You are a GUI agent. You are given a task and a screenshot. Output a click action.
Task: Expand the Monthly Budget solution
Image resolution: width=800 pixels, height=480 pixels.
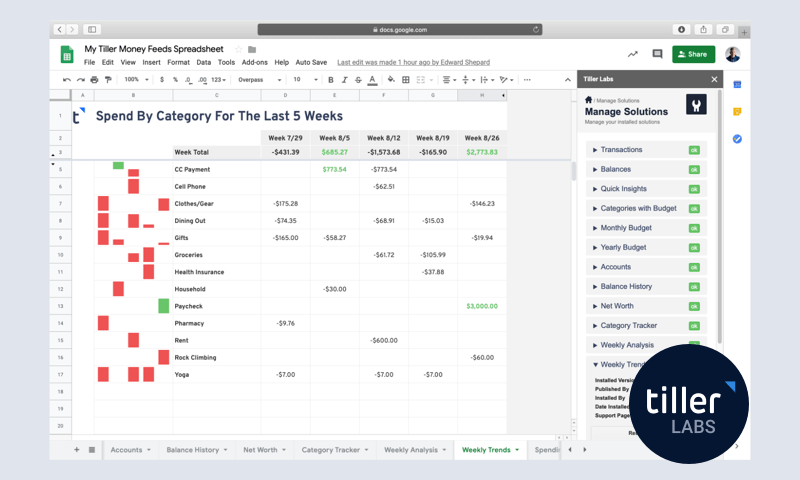646,228
